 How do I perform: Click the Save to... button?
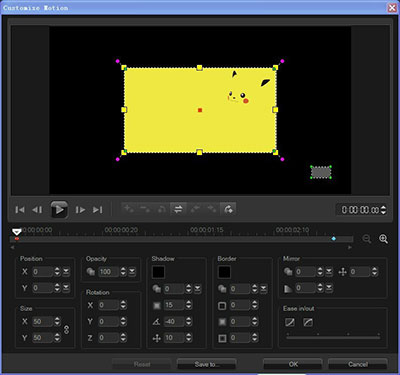(x=207, y=364)
